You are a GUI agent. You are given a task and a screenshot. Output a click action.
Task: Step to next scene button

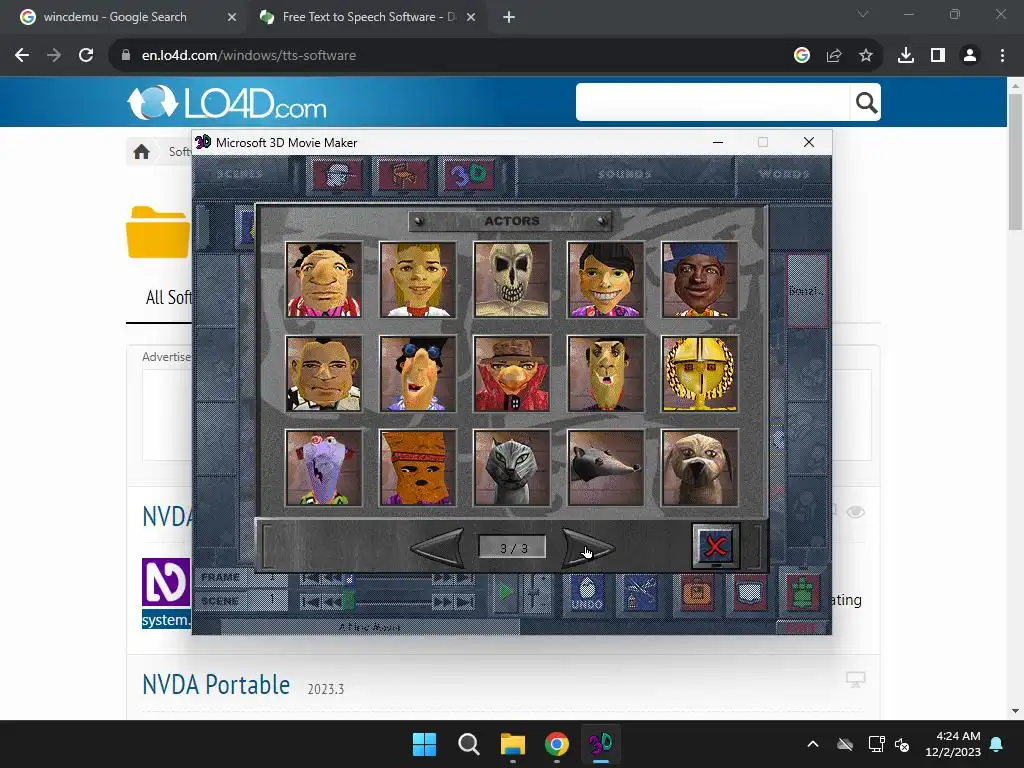tap(443, 602)
